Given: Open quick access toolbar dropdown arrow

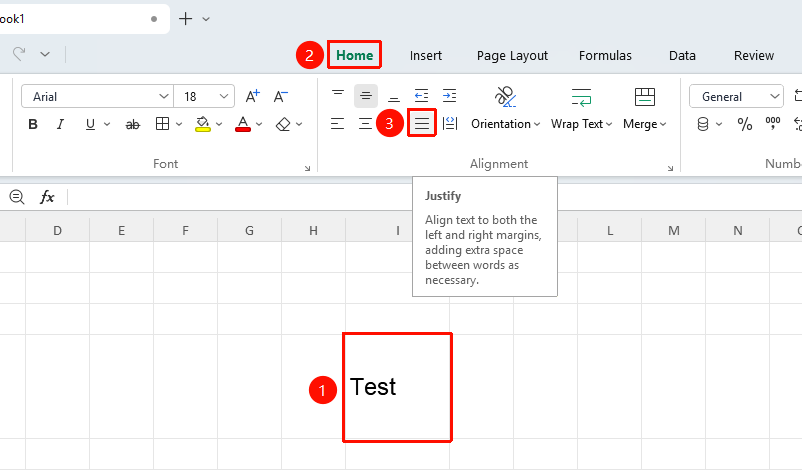Looking at the screenshot, I should click(x=45, y=54).
